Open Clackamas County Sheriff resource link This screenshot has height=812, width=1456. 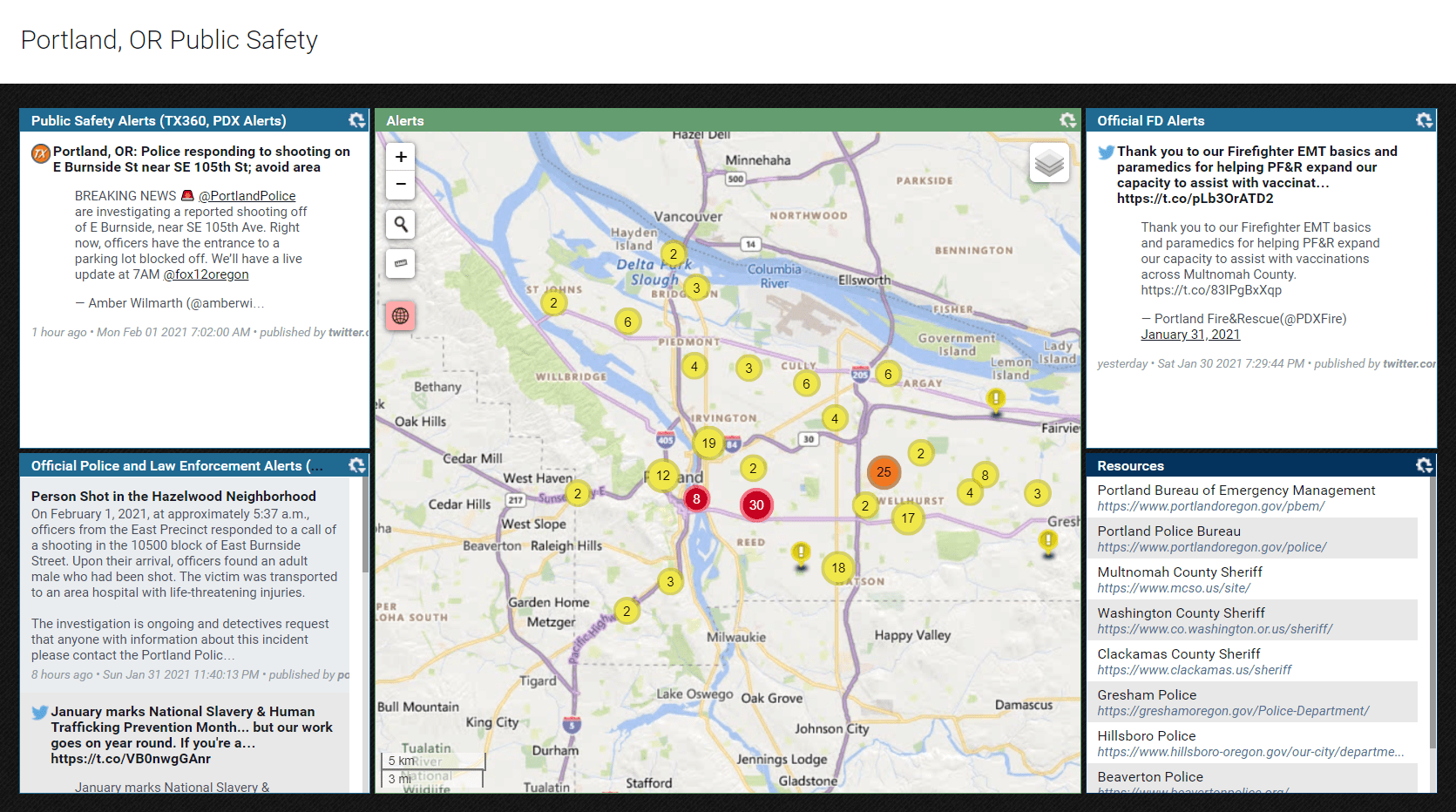[x=1249, y=661]
